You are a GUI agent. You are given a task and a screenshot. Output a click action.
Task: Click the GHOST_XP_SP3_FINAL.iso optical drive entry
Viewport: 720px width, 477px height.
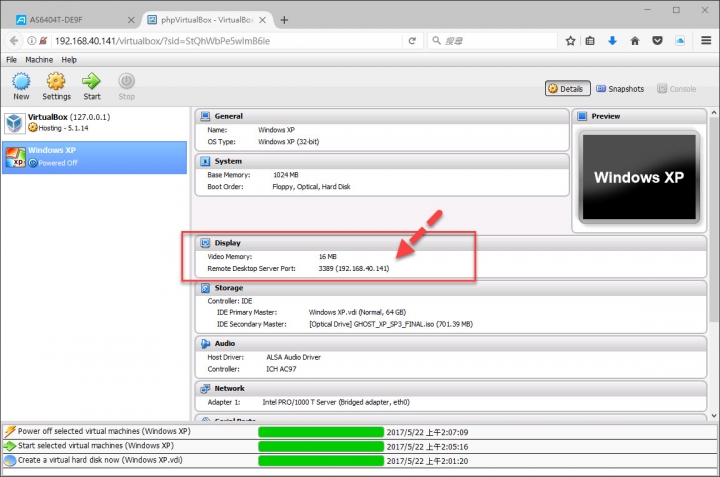[x=391, y=324]
